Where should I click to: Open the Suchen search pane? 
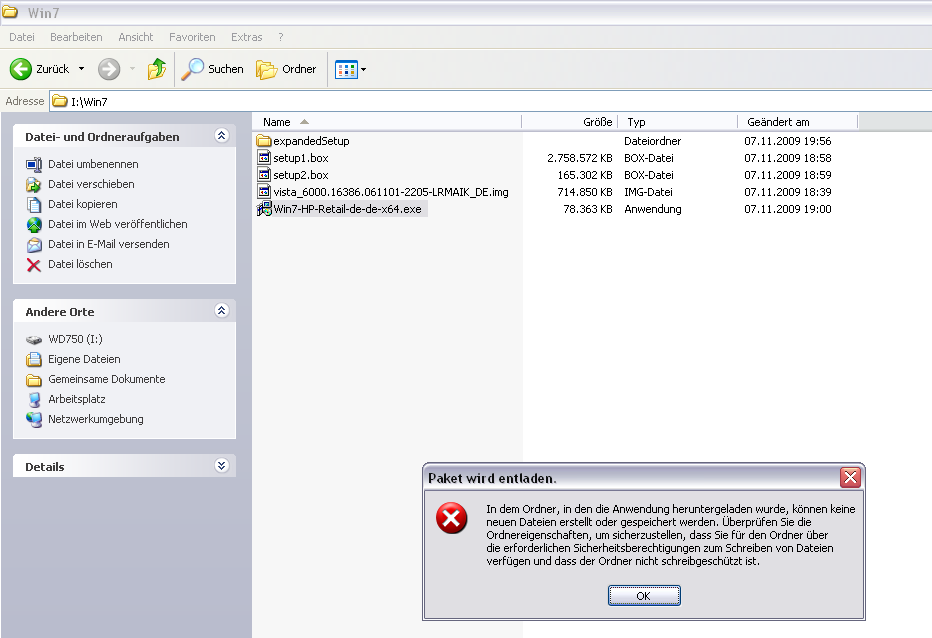tap(212, 69)
